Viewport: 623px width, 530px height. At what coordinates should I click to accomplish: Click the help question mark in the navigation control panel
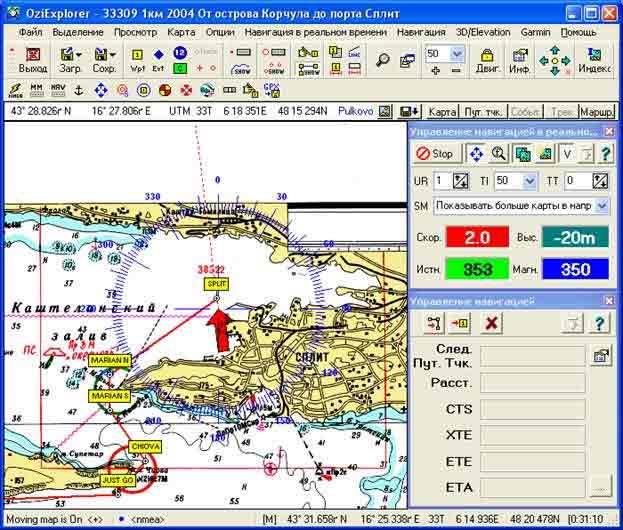click(599, 323)
